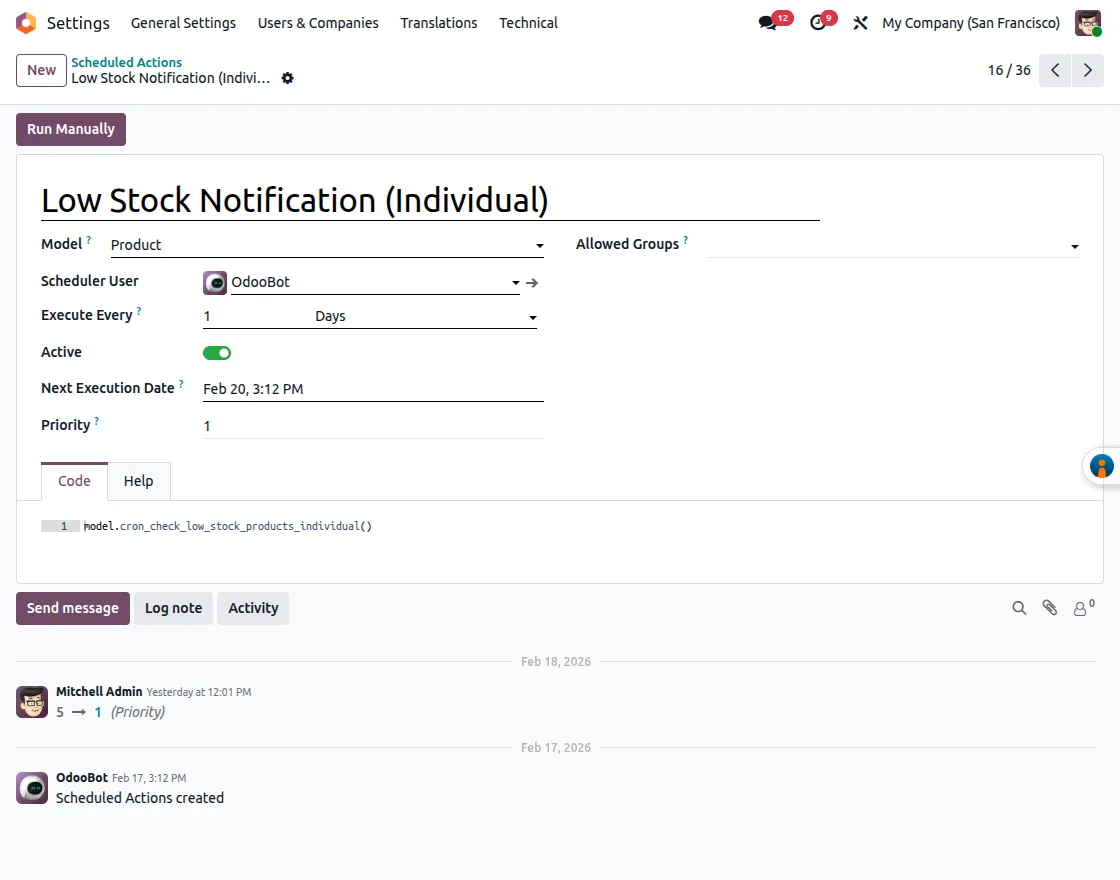
Task: Click the New button
Action: pos(40,70)
